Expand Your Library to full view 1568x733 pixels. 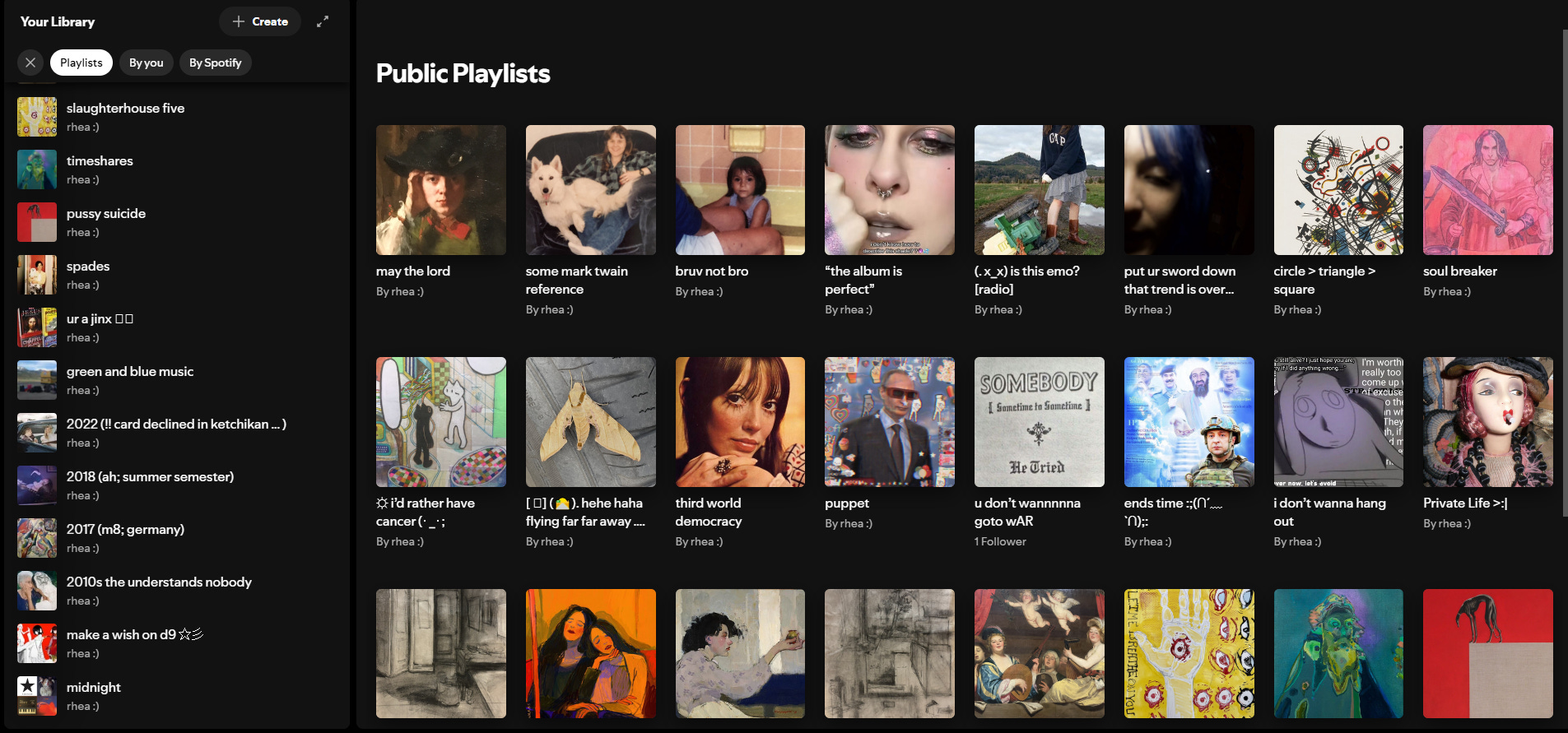(323, 21)
